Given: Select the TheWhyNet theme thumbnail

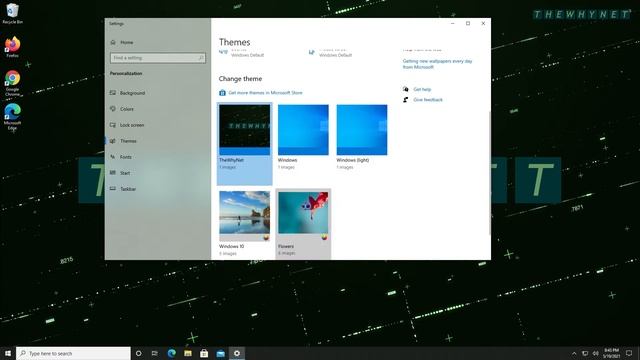Looking at the screenshot, I should [244, 130].
